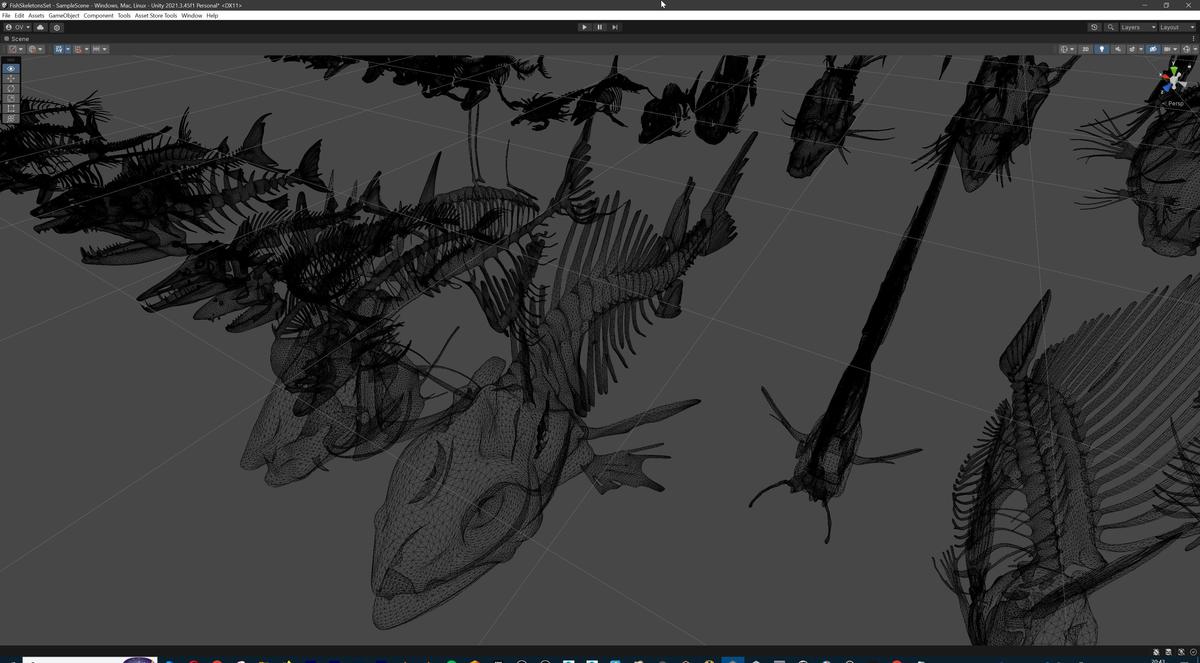Select the Move tool
This screenshot has width=1200, height=663.
tap(10, 78)
